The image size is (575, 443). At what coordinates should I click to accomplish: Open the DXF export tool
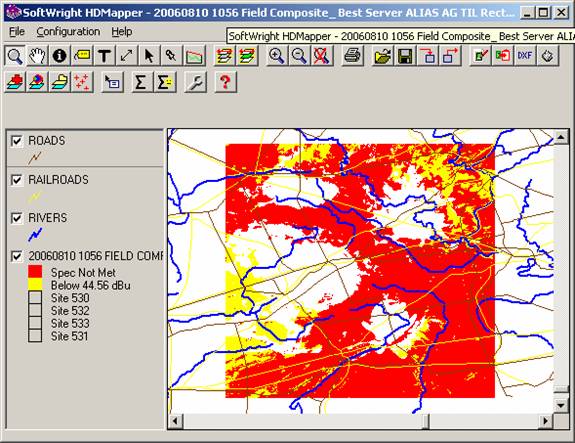click(x=525, y=56)
